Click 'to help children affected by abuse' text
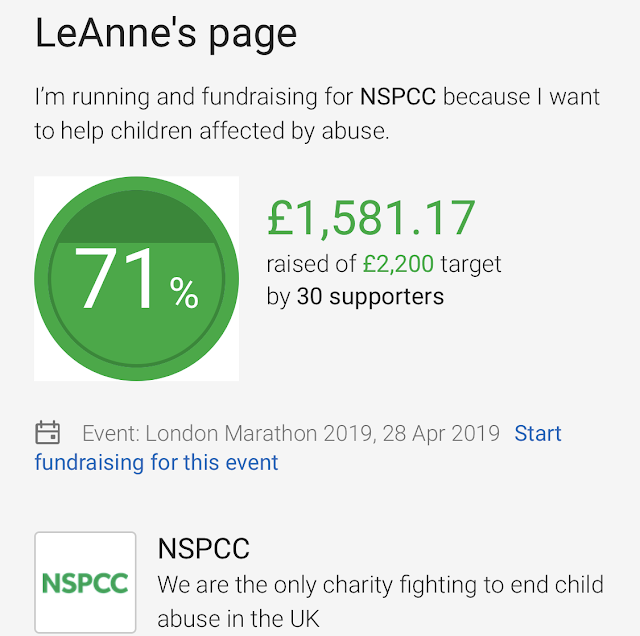This screenshot has width=640, height=636. (212, 131)
